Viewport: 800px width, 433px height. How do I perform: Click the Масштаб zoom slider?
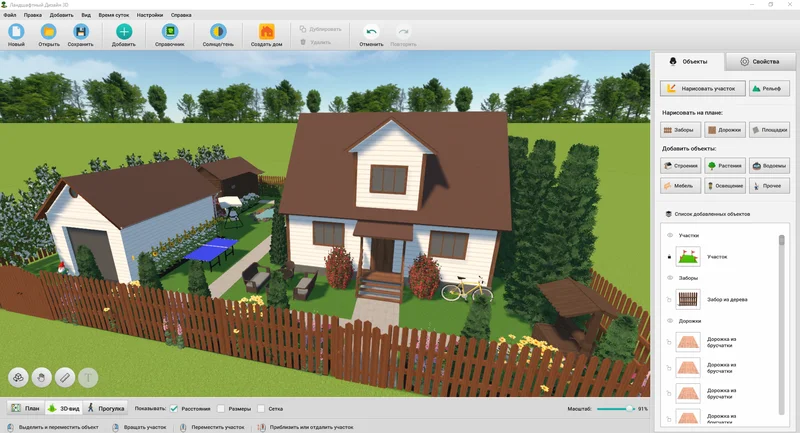click(x=616, y=409)
